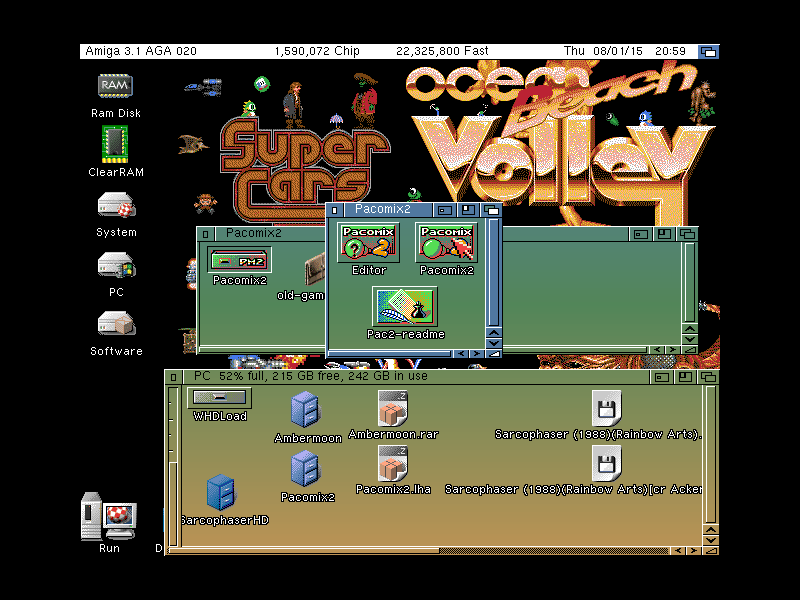Click iconify gadget on PC window
Viewport: 800px width, 600px height.
(662, 377)
